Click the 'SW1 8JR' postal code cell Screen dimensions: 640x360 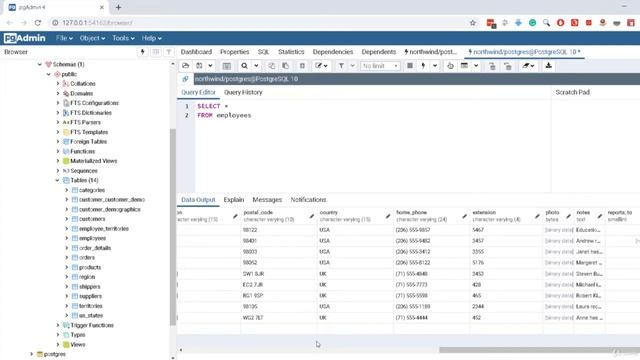tap(279, 274)
